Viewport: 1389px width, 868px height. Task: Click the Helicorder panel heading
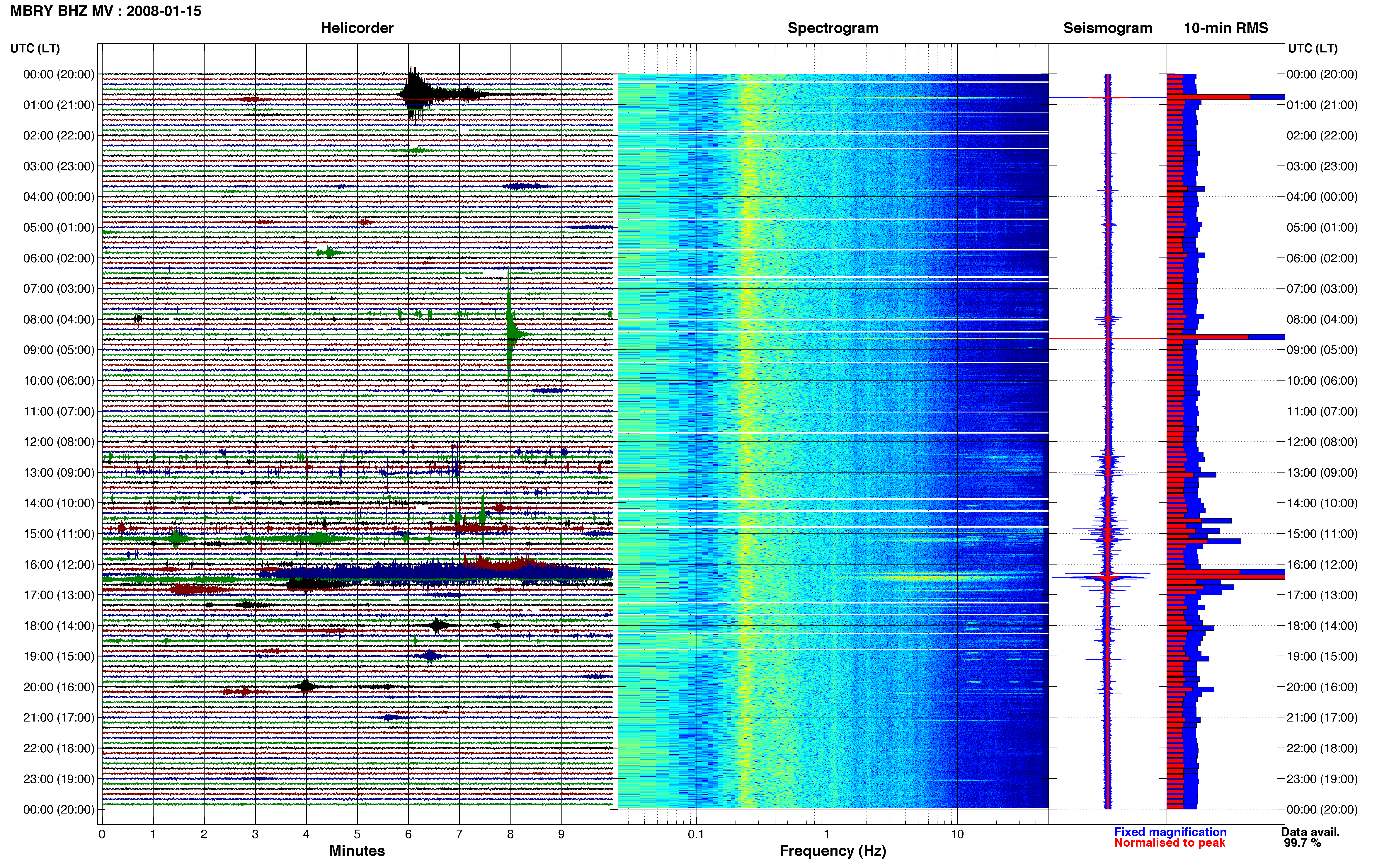click(357, 28)
